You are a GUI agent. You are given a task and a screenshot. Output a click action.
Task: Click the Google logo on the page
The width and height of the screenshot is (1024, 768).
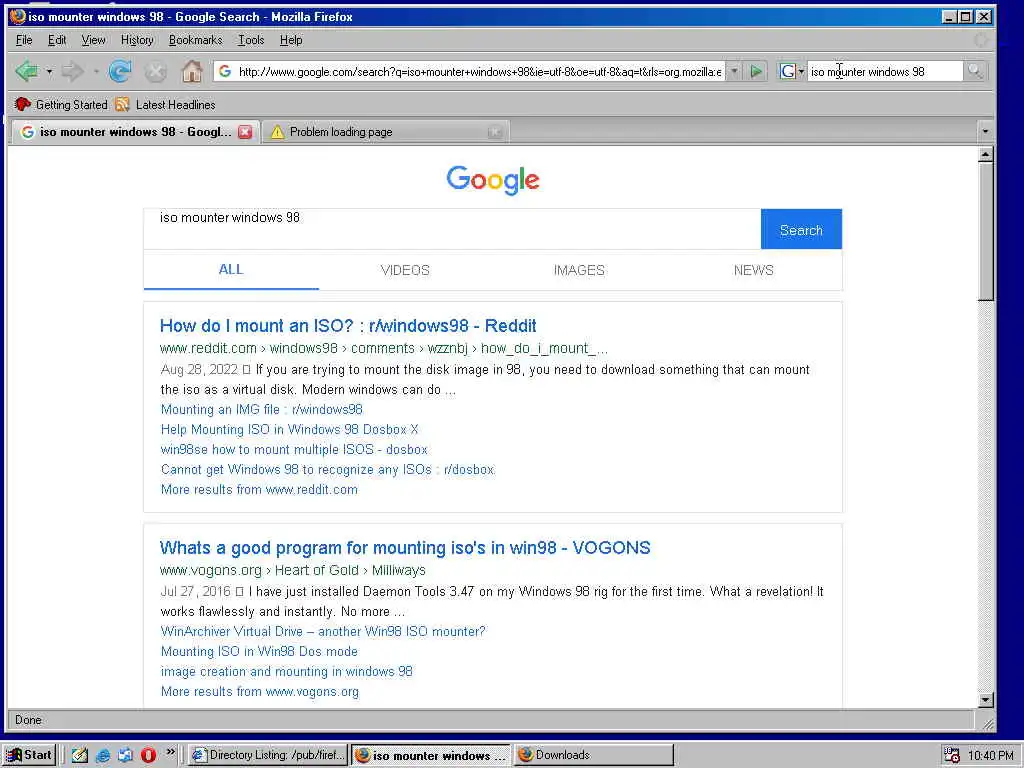point(493,179)
